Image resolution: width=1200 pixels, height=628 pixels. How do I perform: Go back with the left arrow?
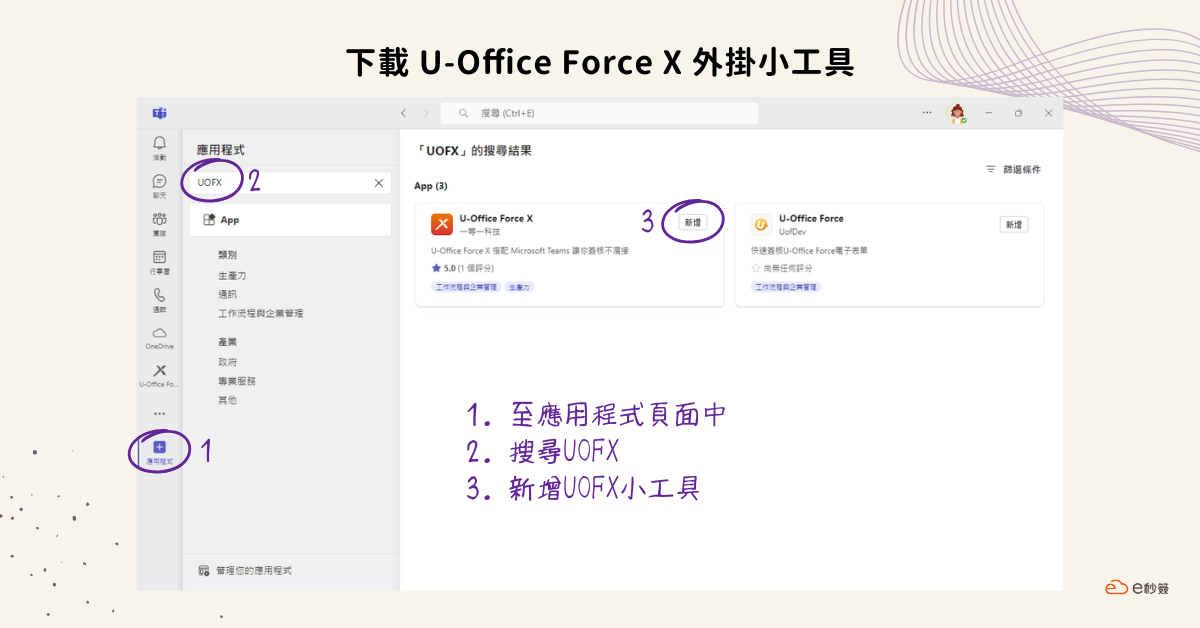click(403, 113)
